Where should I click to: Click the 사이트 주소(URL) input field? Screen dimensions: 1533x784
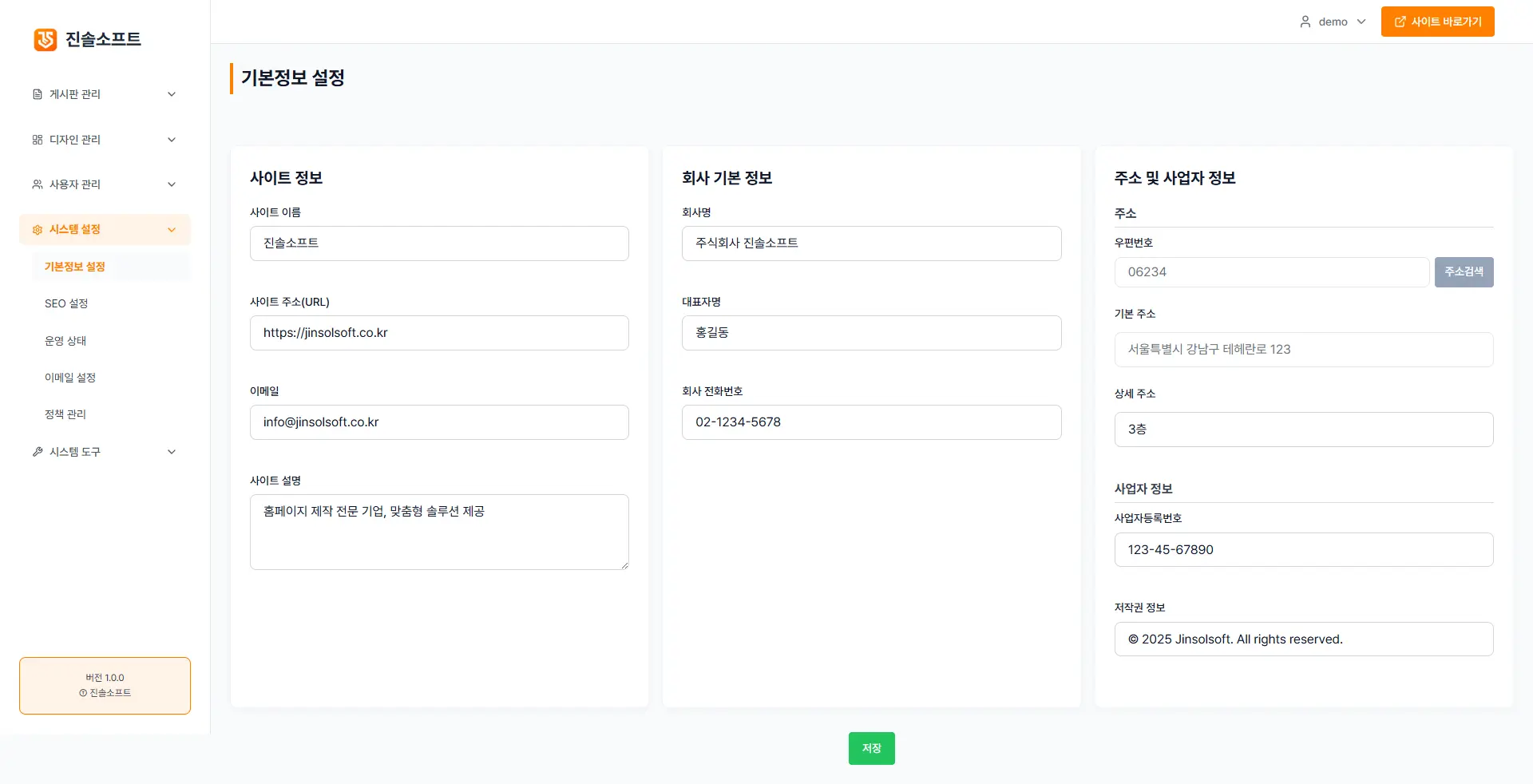click(x=439, y=333)
